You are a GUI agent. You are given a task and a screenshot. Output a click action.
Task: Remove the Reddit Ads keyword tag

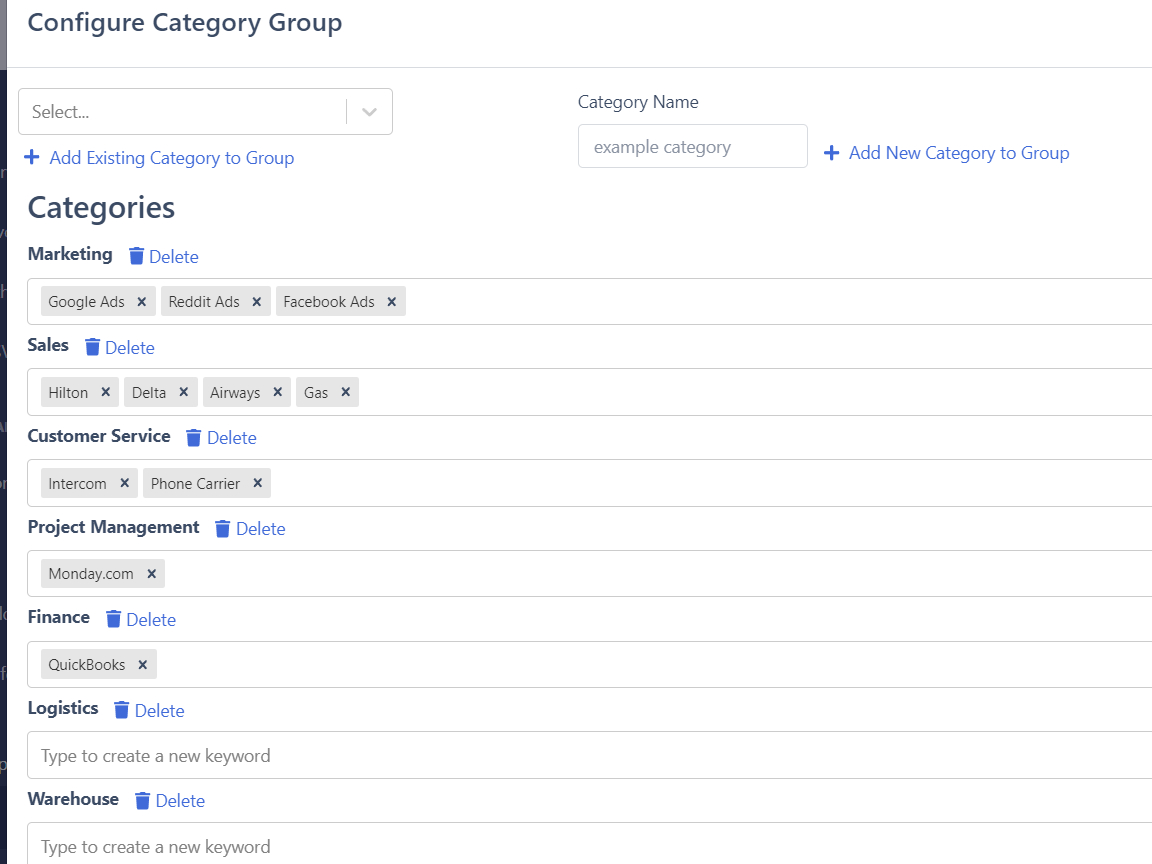point(256,302)
